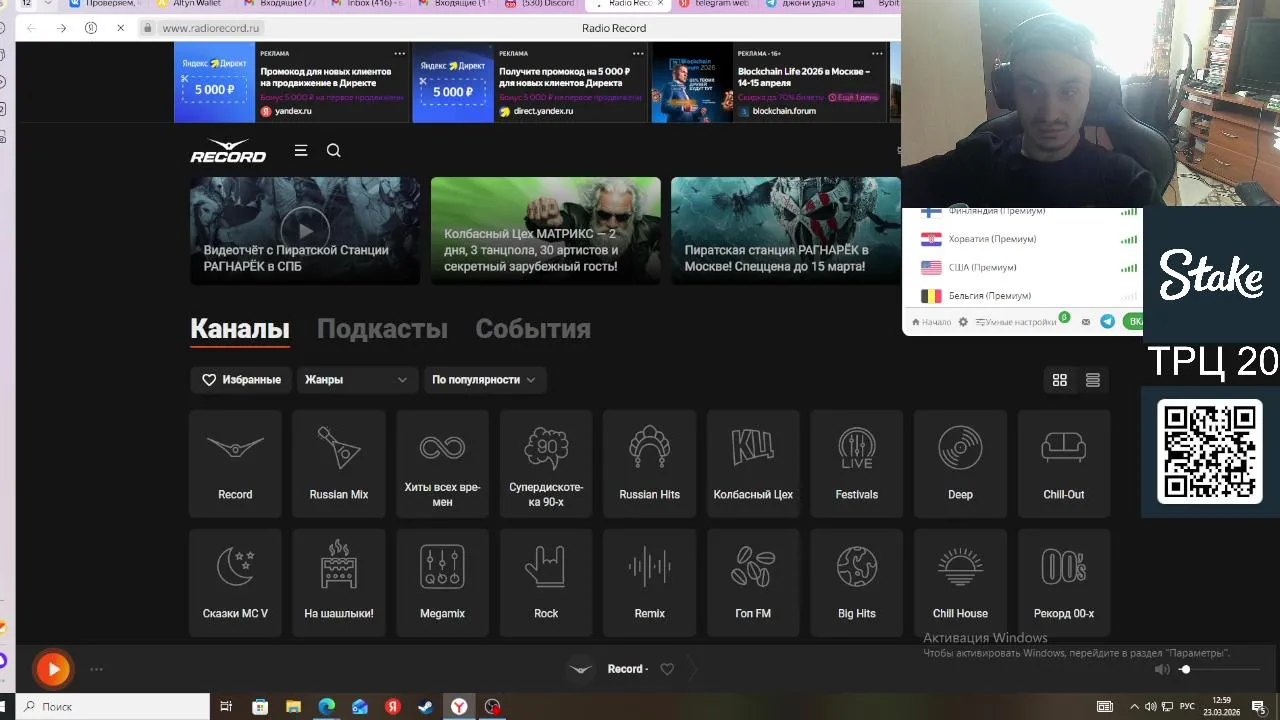Go to the Radio Record logo homepage
This screenshot has width=1280, height=720.
[x=228, y=150]
